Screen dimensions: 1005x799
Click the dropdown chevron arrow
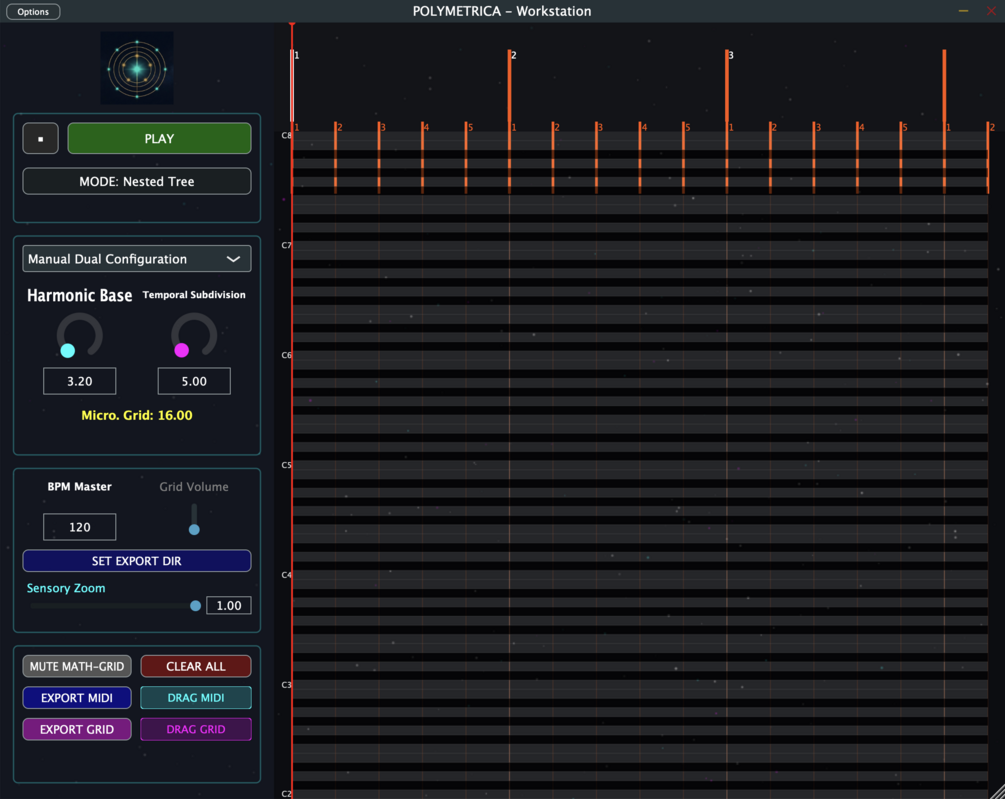233,259
